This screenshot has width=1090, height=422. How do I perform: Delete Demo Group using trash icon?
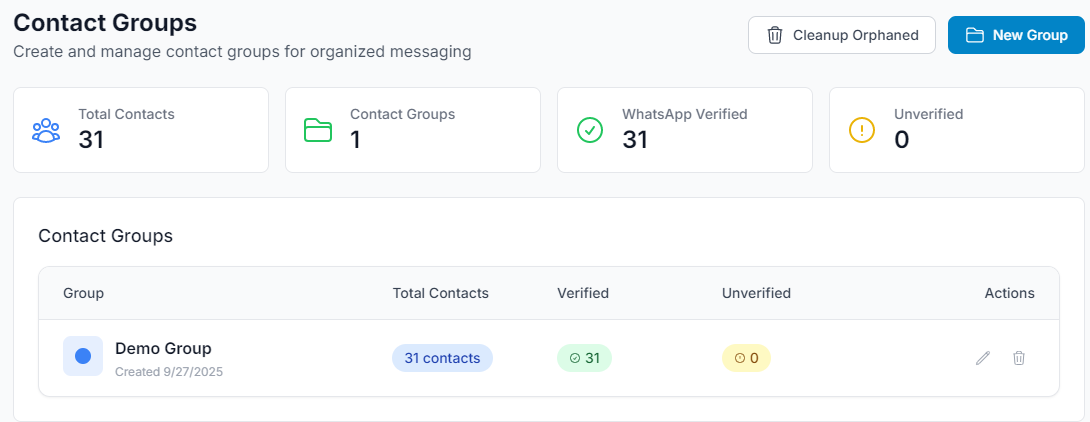1019,358
